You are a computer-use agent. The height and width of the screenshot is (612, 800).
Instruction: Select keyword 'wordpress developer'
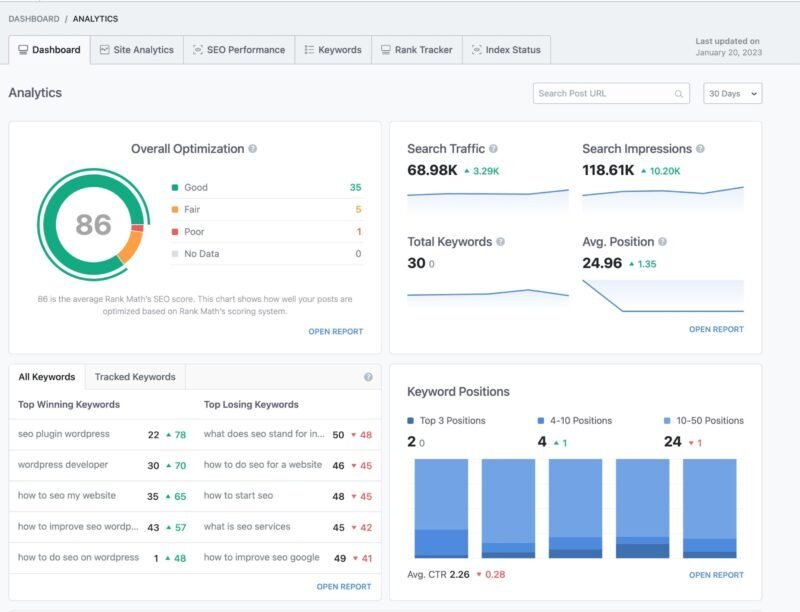[63, 465]
